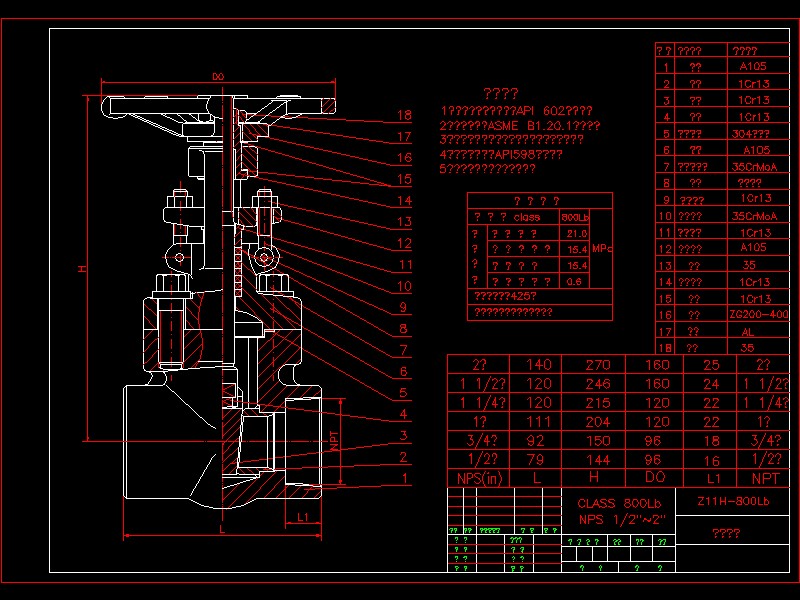Click the NPT column header in the dimension table

click(x=766, y=479)
